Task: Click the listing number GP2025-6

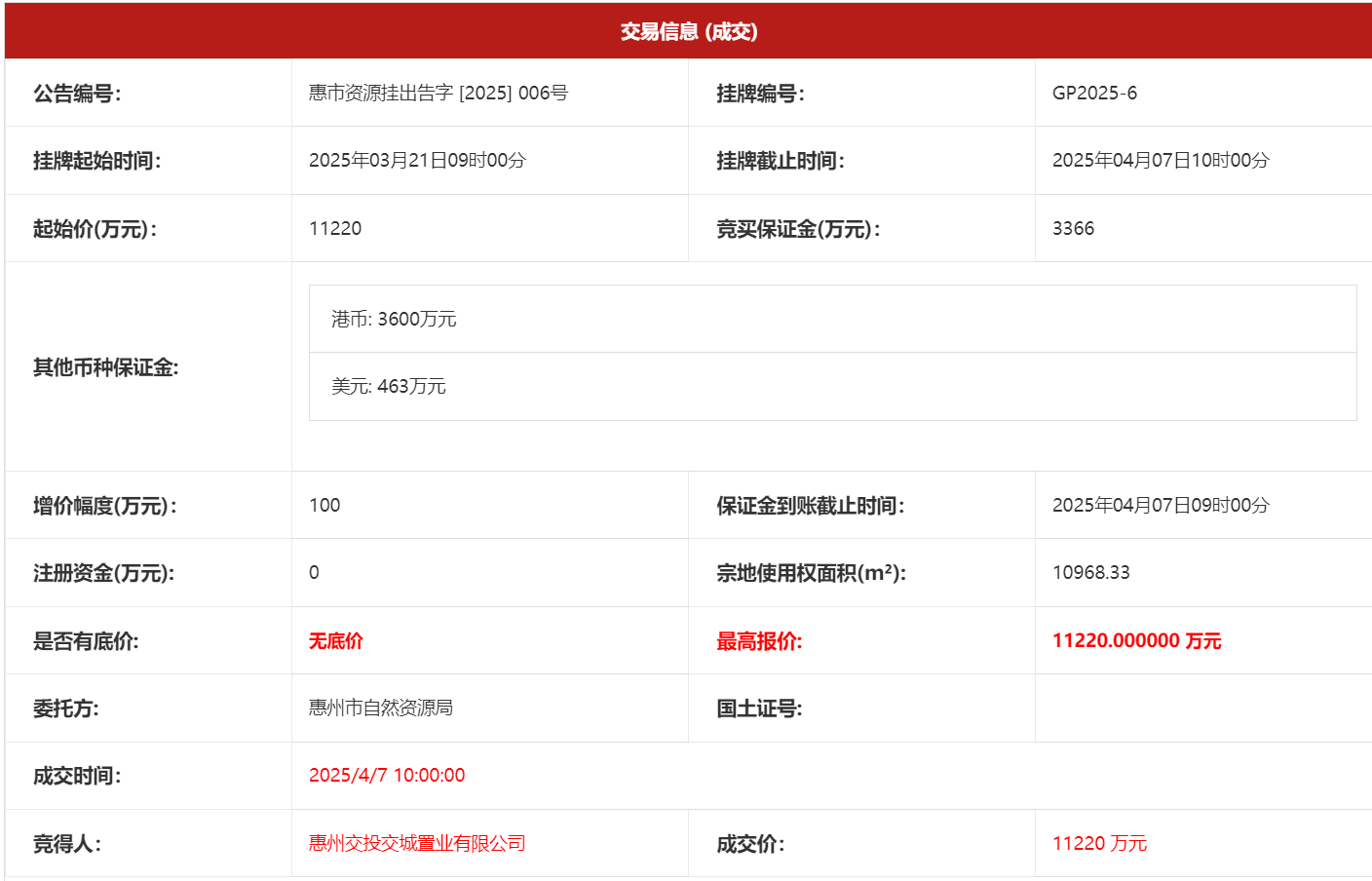Action: pyautogui.click(x=1094, y=93)
